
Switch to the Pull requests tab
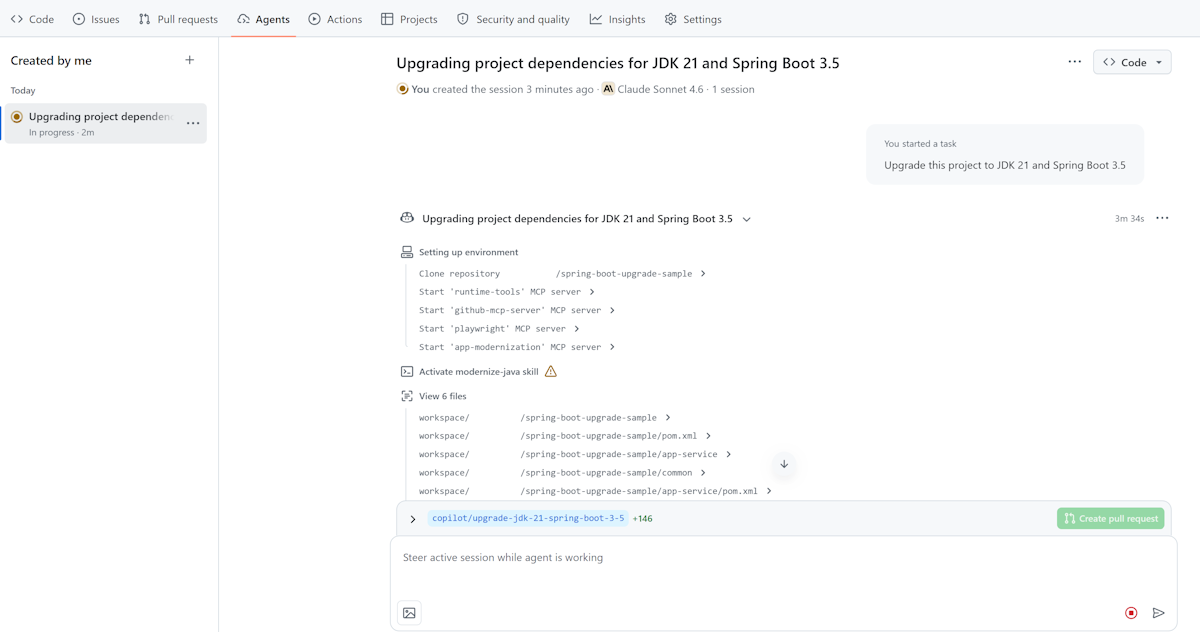coord(178,19)
